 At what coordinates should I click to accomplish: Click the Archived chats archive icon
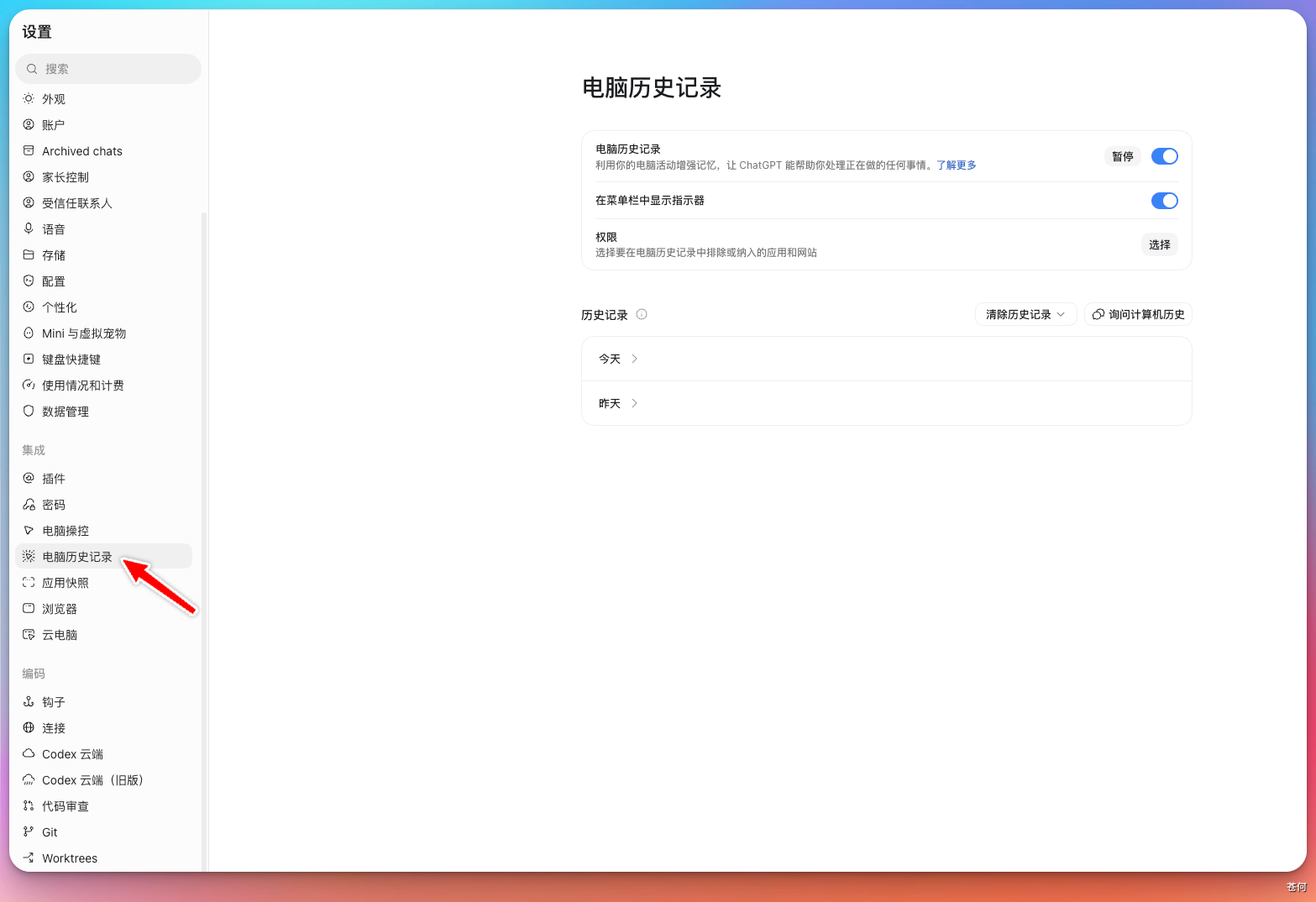click(29, 150)
